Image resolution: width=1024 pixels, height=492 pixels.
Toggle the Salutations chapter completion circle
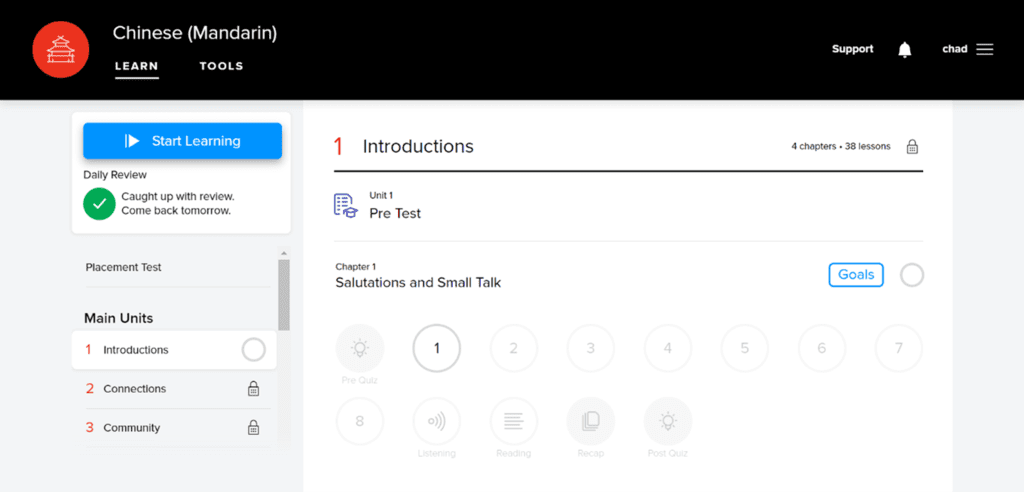point(912,275)
